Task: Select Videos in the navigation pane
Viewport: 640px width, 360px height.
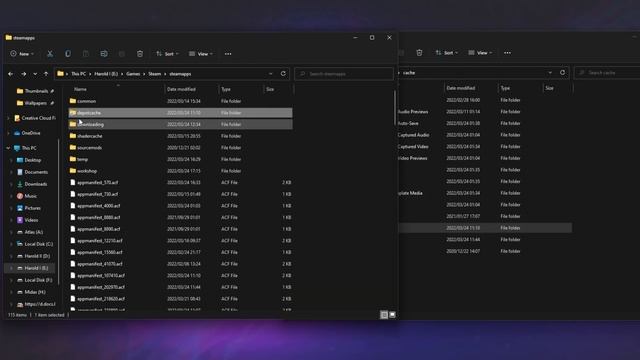Action: (31, 220)
